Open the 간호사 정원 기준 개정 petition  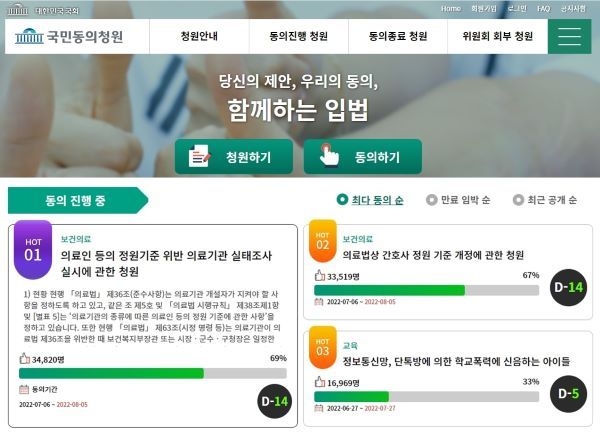pos(433,255)
